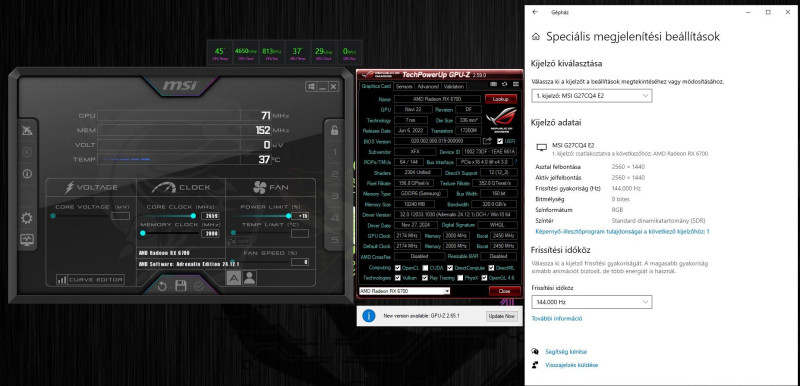The image size is (800, 386).
Task: Open GPU-Z hamburger menu
Action: (516, 84)
